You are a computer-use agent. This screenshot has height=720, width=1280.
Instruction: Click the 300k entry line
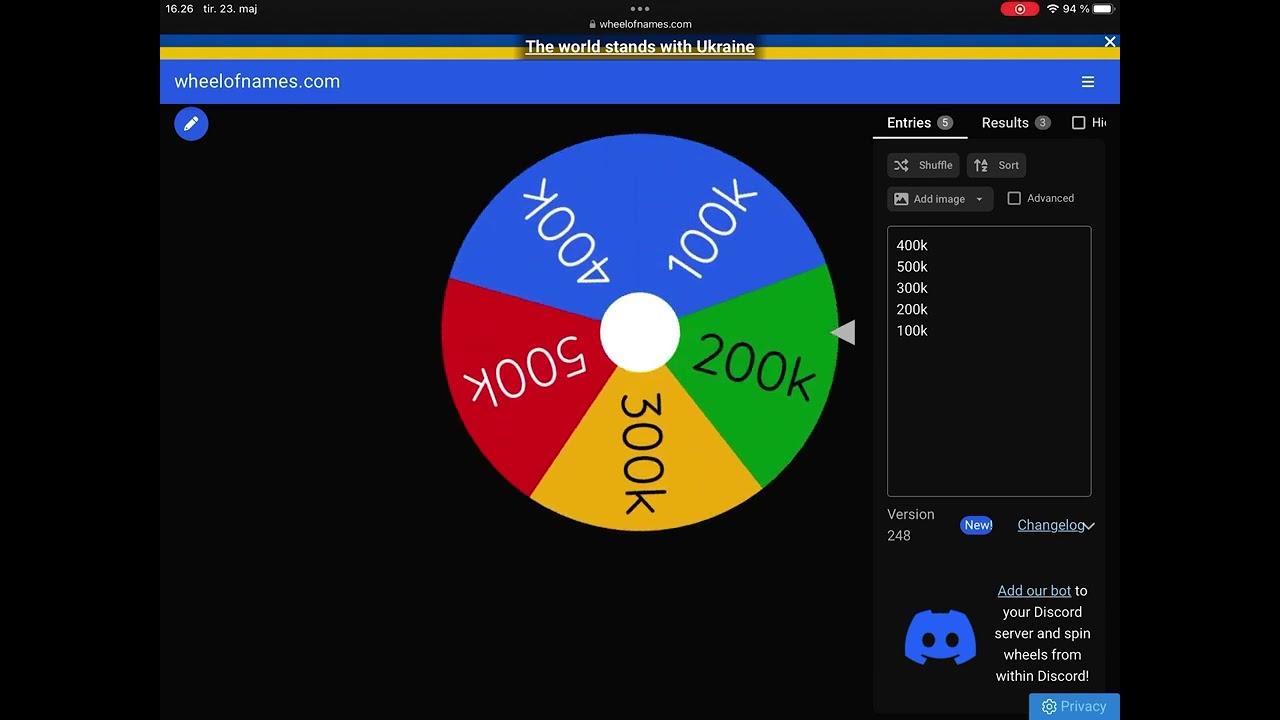[912, 288]
